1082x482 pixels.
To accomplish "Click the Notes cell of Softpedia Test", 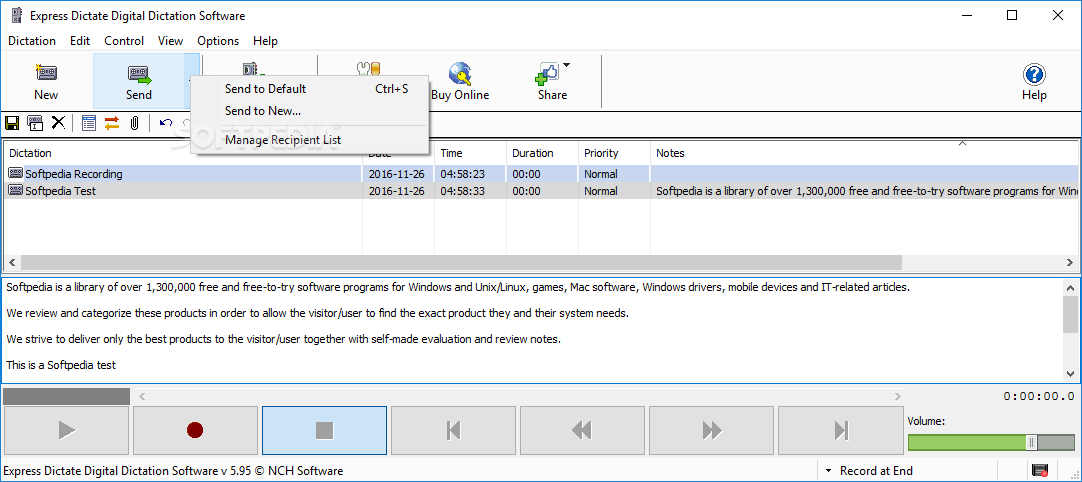I will coord(865,191).
